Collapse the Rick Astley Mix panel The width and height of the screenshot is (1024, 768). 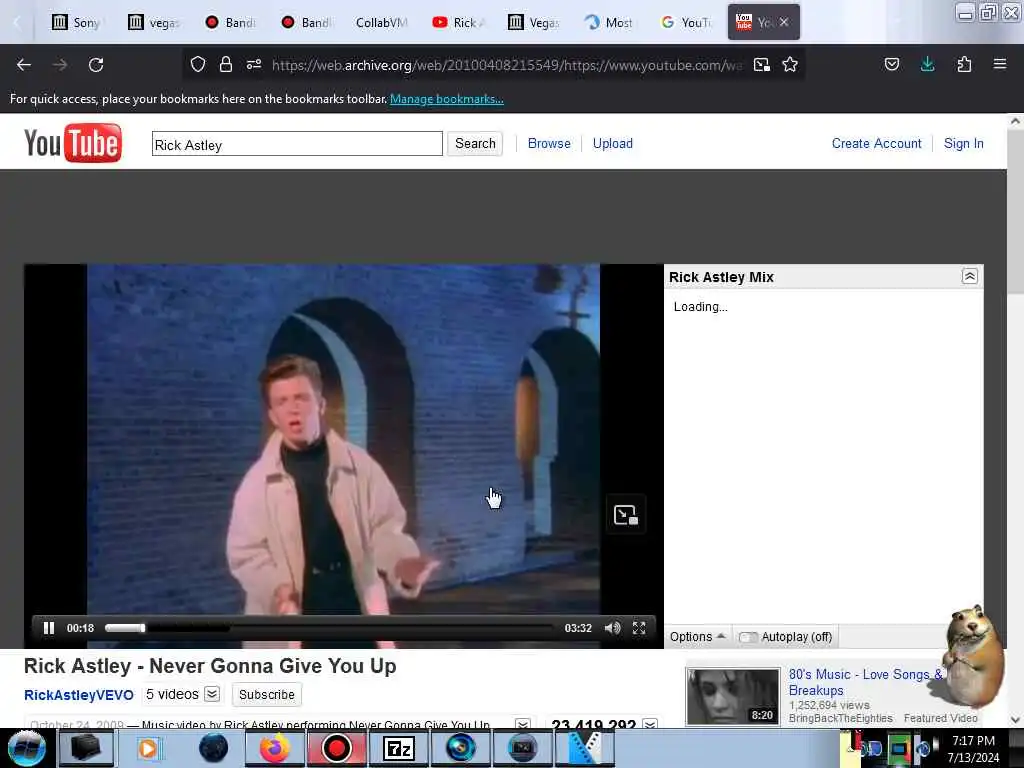point(970,276)
